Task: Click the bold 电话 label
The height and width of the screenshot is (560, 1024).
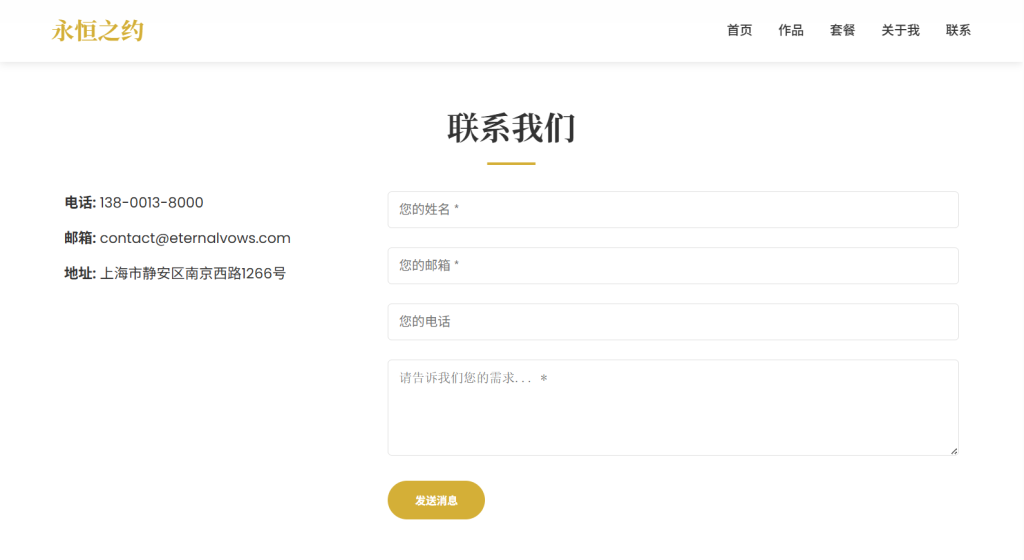Action: pyautogui.click(x=80, y=203)
